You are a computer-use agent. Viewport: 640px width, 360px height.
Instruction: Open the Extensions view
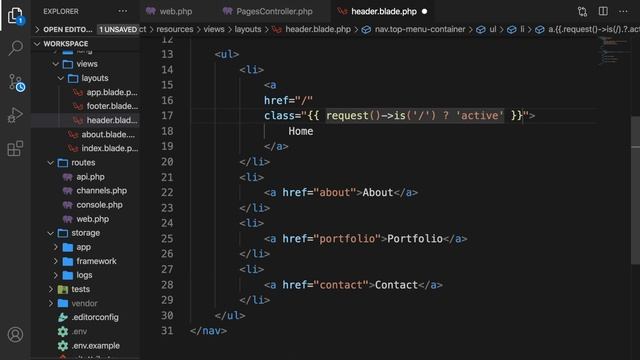click(15, 149)
